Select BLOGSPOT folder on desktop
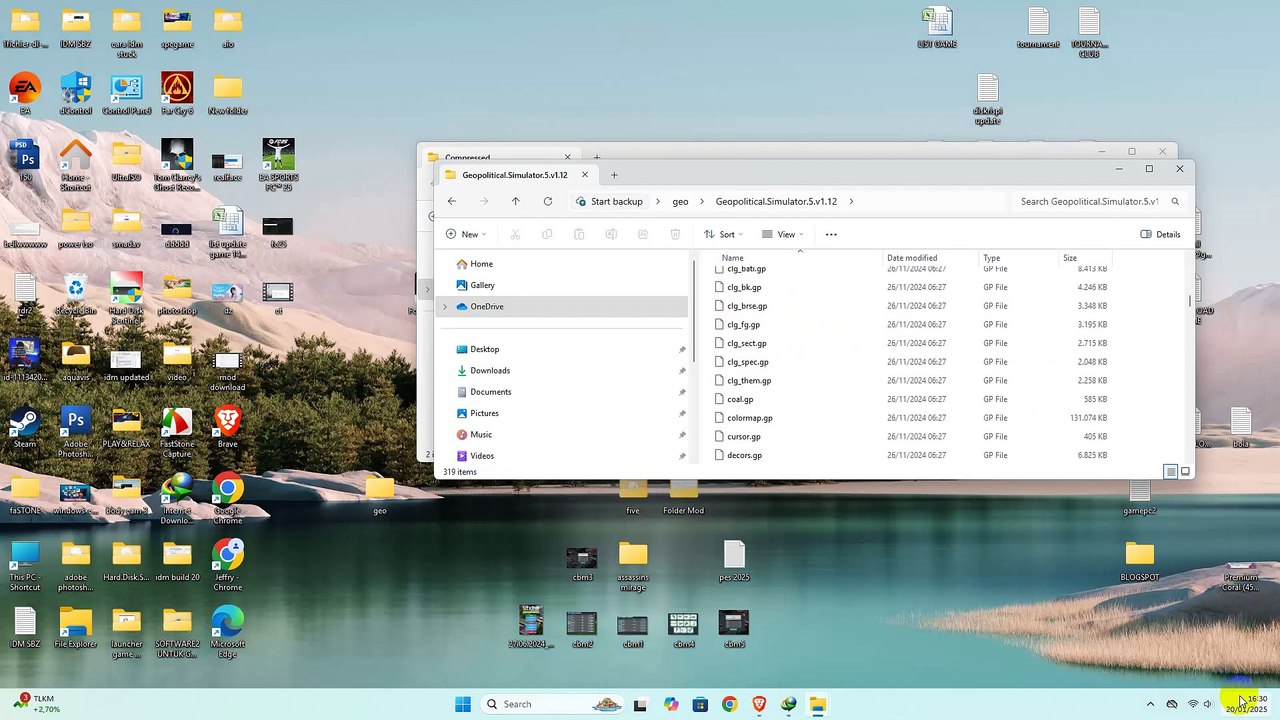The width and height of the screenshot is (1280, 720). [1140, 561]
